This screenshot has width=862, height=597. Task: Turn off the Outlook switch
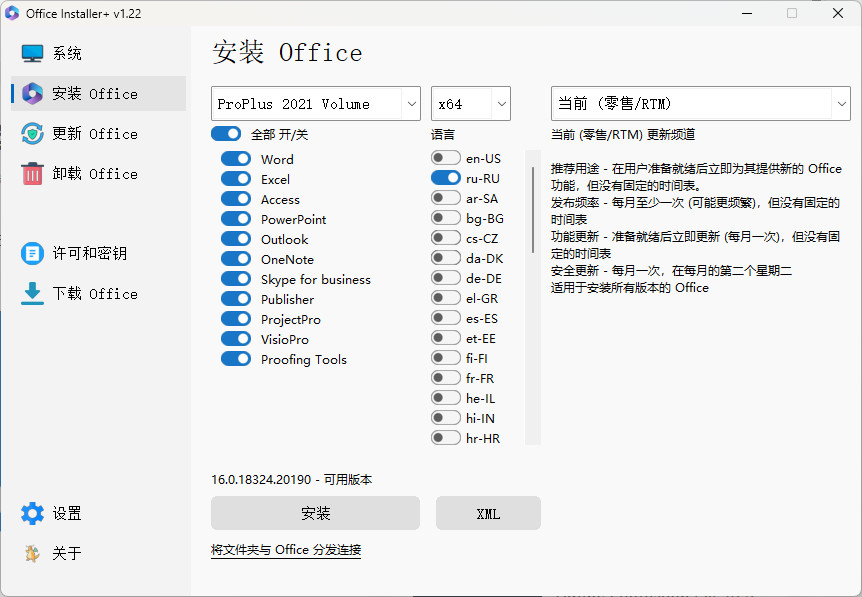236,239
